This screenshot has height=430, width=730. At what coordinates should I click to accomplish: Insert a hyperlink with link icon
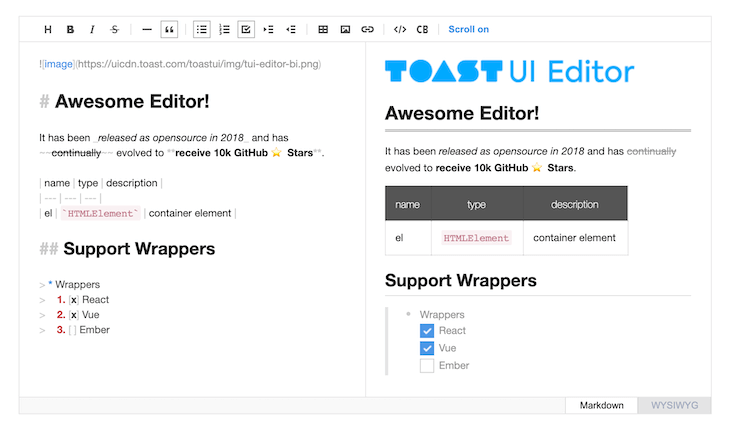pos(367,29)
